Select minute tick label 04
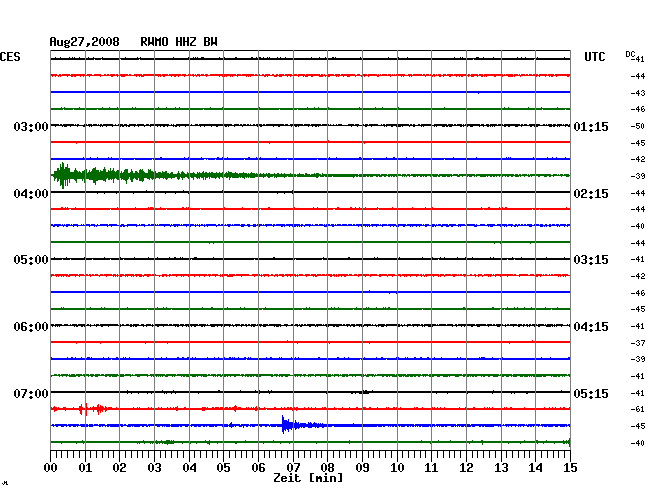The height and width of the screenshot is (494, 650). point(189,467)
